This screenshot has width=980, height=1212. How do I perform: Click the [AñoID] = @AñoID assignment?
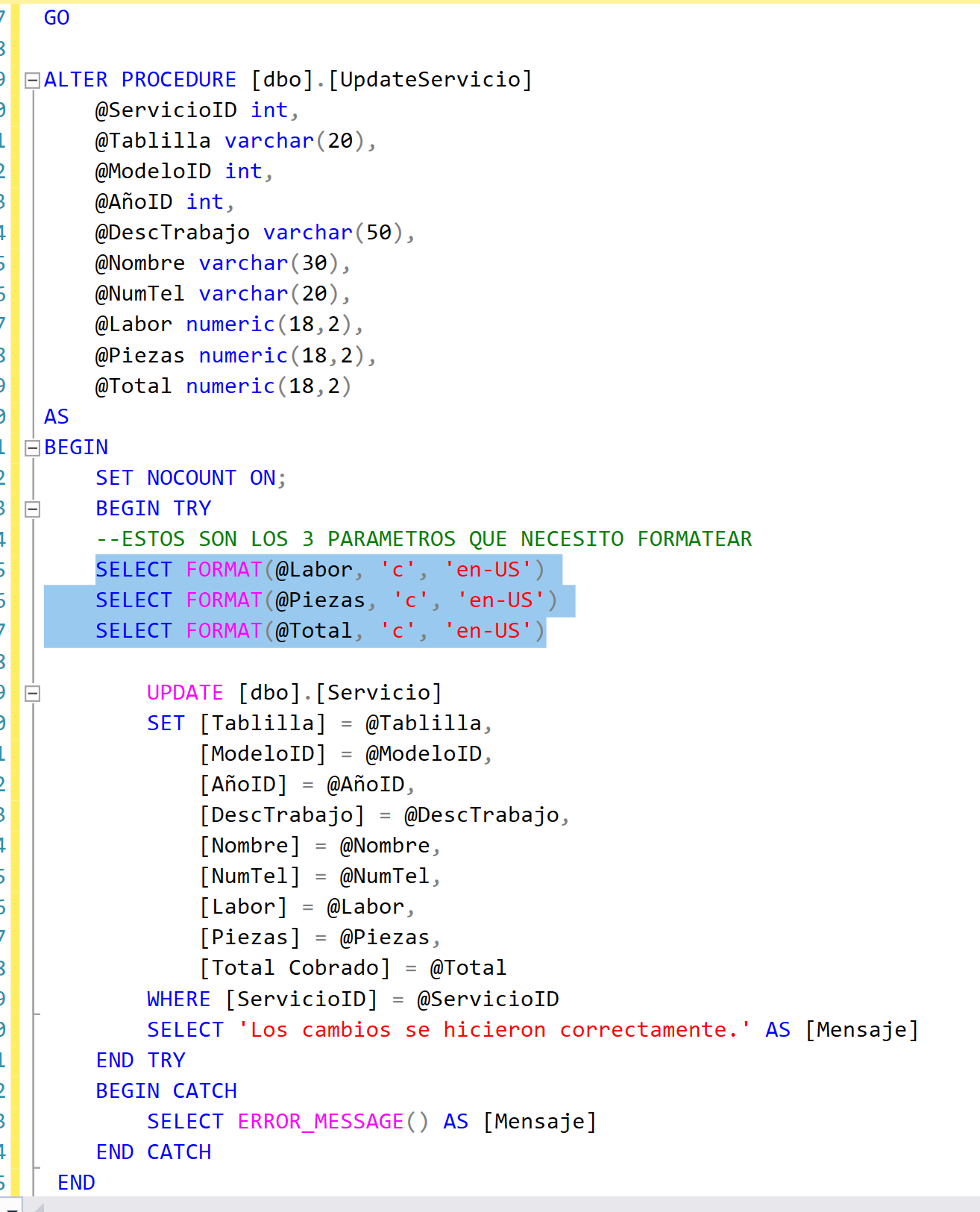(307, 785)
